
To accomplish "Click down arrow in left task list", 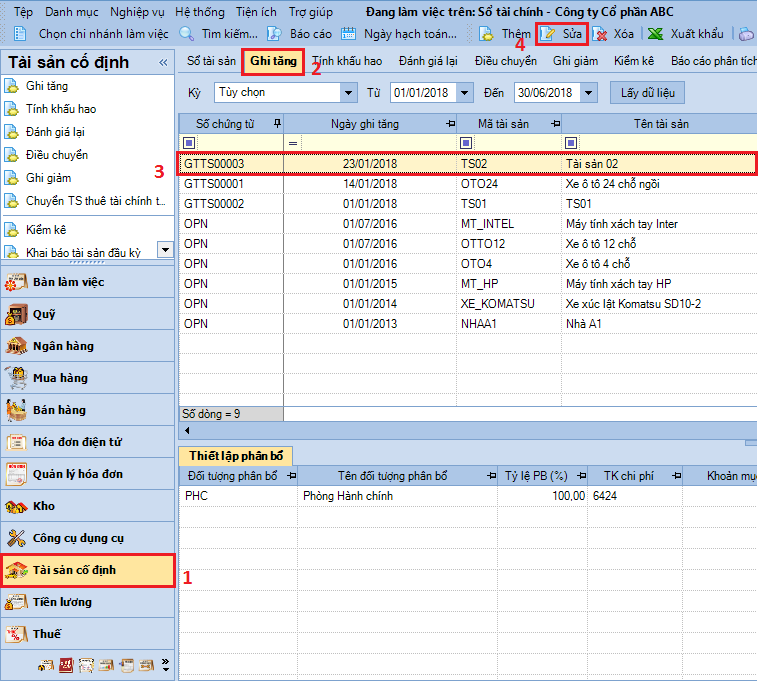I will (x=165, y=250).
